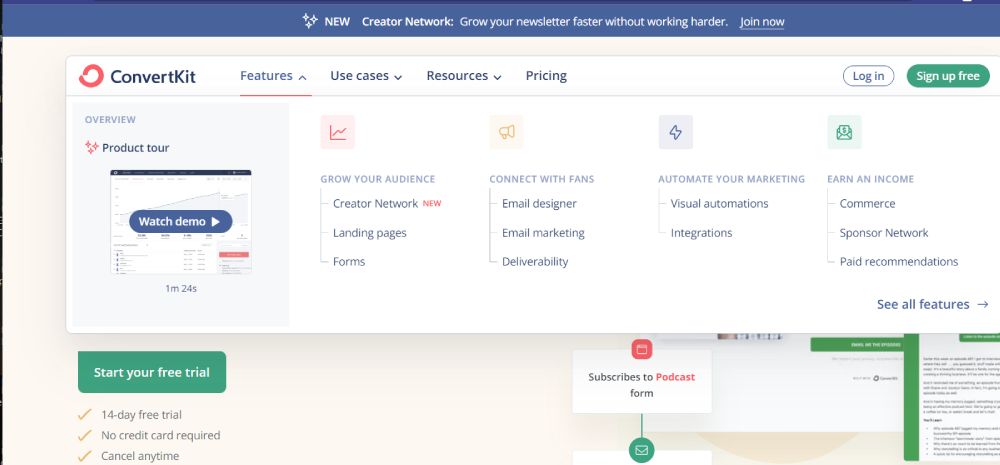Click the red calendar icon above the Podcast form card
Image resolution: width=1000 pixels, height=465 pixels.
click(x=642, y=349)
